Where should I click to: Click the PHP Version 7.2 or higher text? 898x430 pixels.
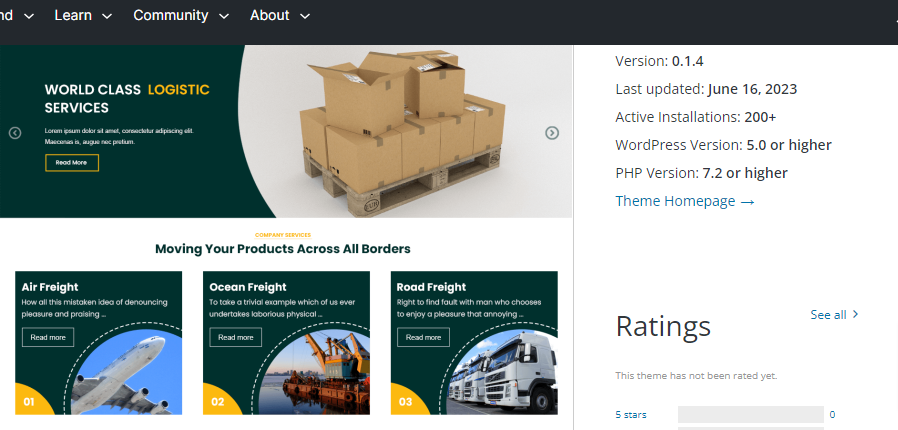[x=702, y=173]
